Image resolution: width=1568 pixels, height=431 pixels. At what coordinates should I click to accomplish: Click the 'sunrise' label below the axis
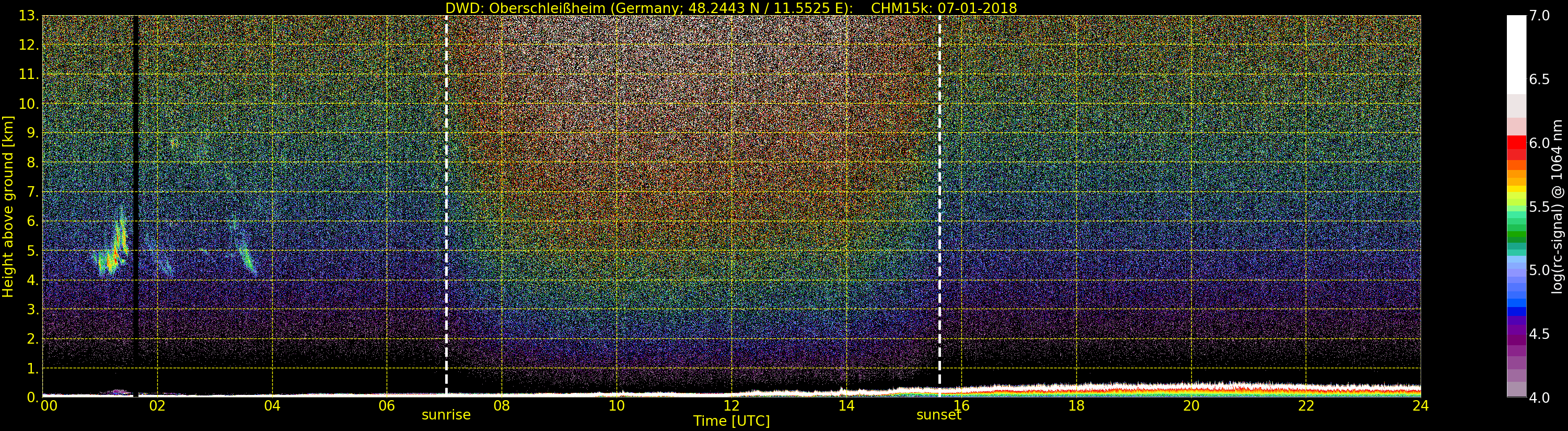446,415
